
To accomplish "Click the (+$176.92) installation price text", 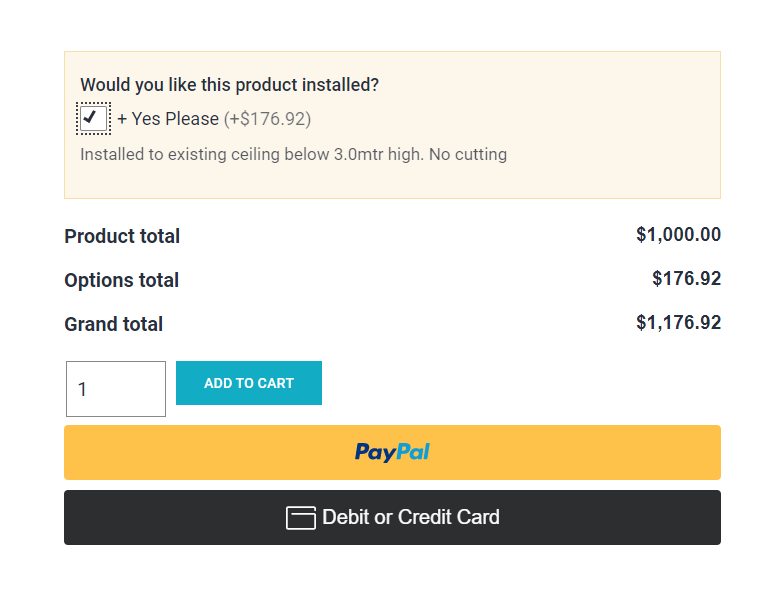I will click(268, 119).
